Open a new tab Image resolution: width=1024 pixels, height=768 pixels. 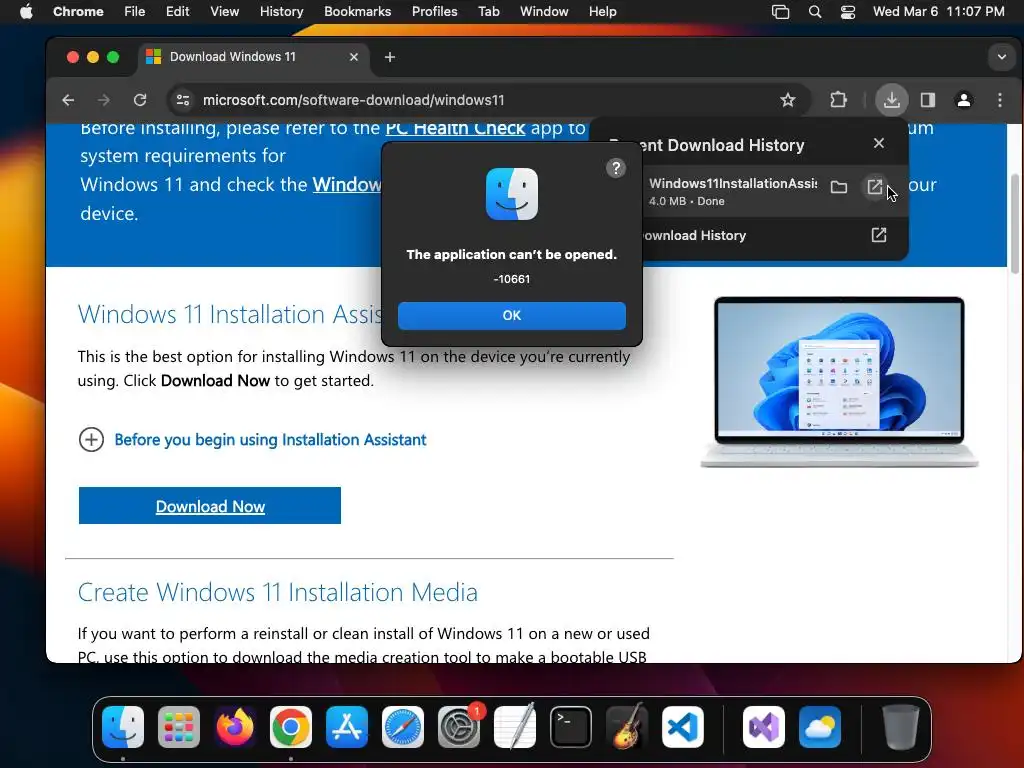(390, 57)
